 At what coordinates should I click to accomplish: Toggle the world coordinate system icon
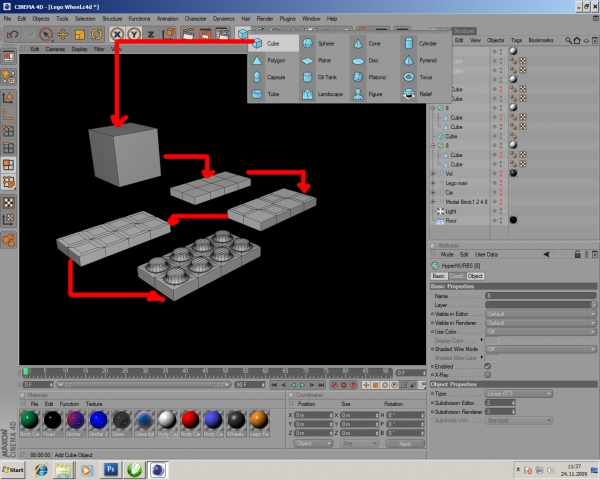pos(168,34)
